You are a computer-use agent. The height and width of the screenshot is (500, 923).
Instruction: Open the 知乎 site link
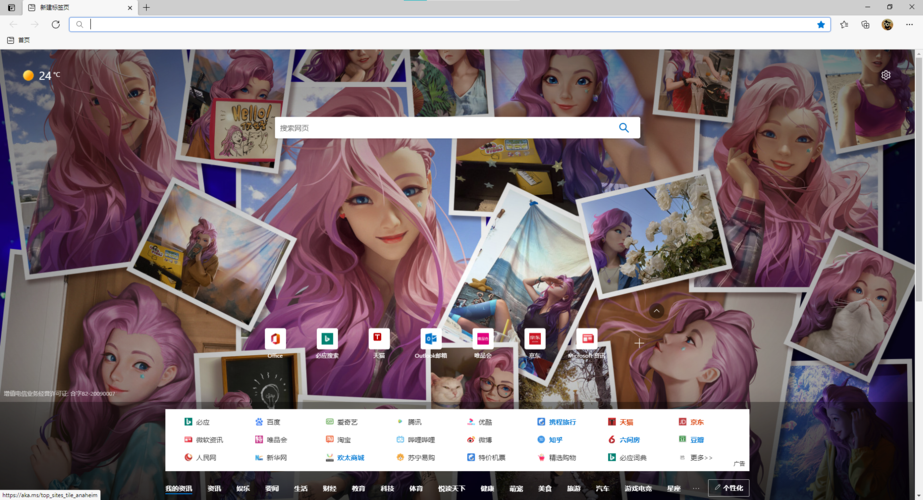click(555, 439)
